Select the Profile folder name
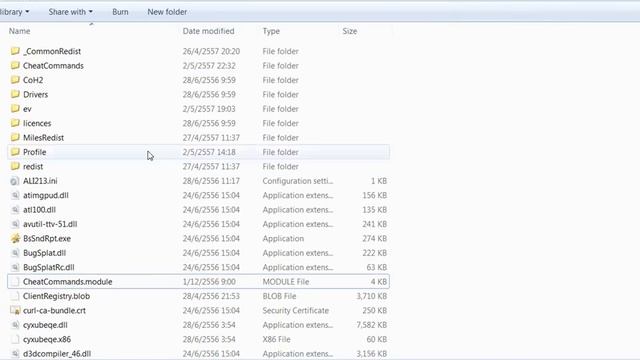This screenshot has height=360, width=640. point(34,152)
